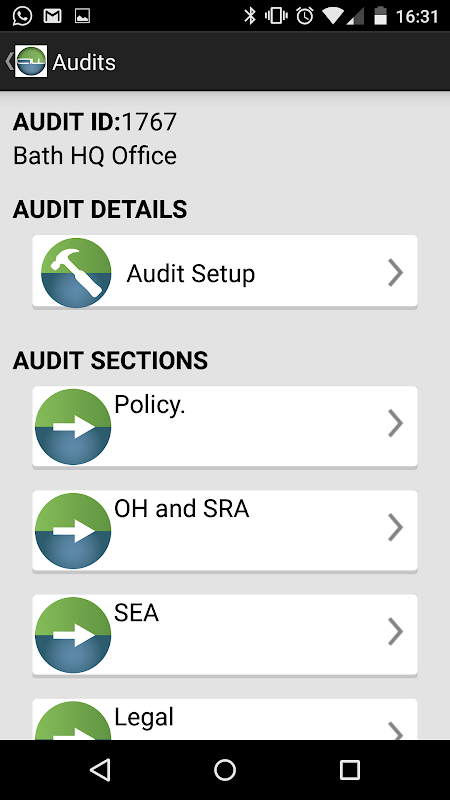Open OH and SRA via its chevron
The image size is (450, 800).
click(395, 528)
